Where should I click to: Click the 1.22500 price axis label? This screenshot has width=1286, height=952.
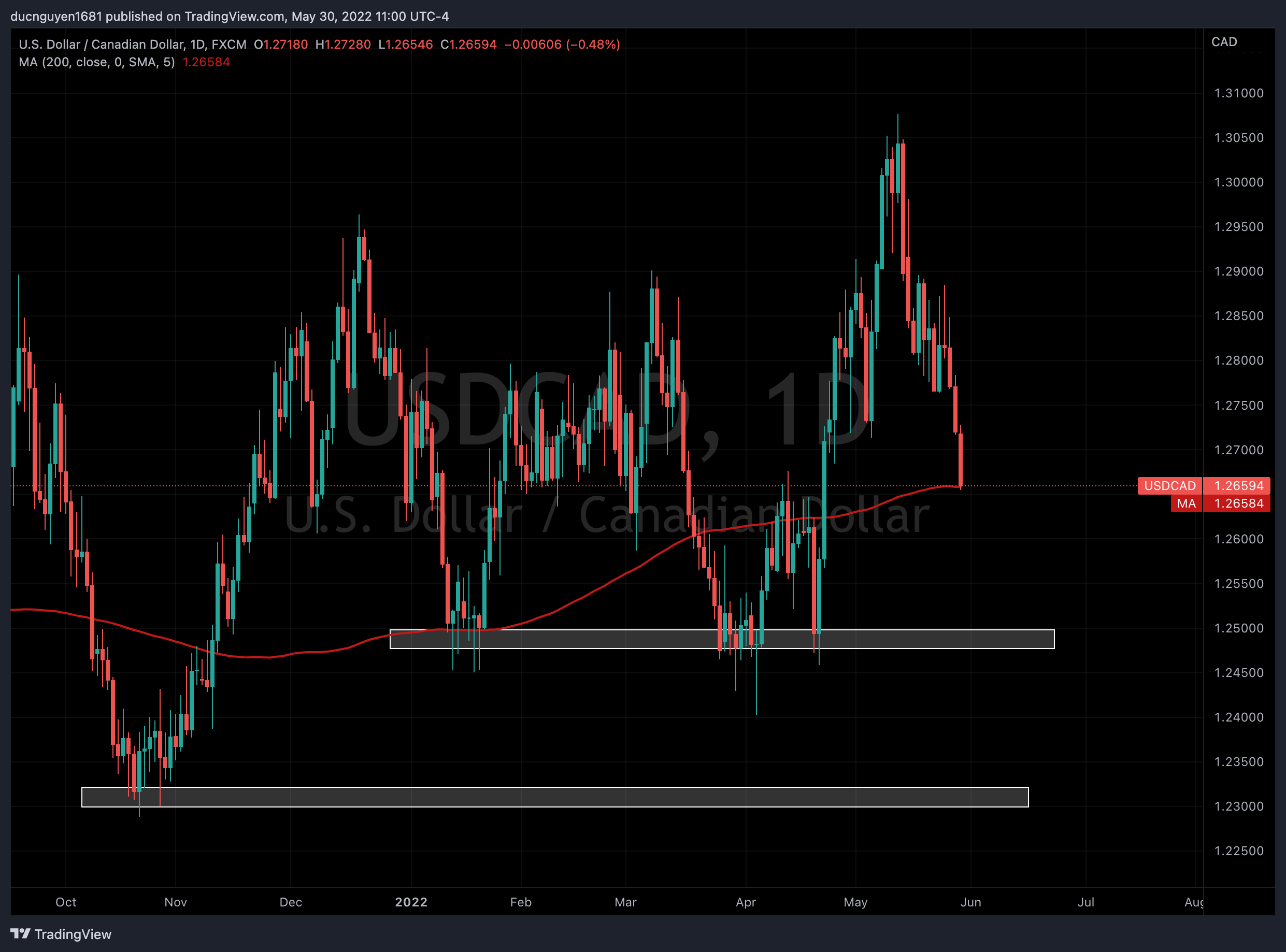(x=1239, y=850)
